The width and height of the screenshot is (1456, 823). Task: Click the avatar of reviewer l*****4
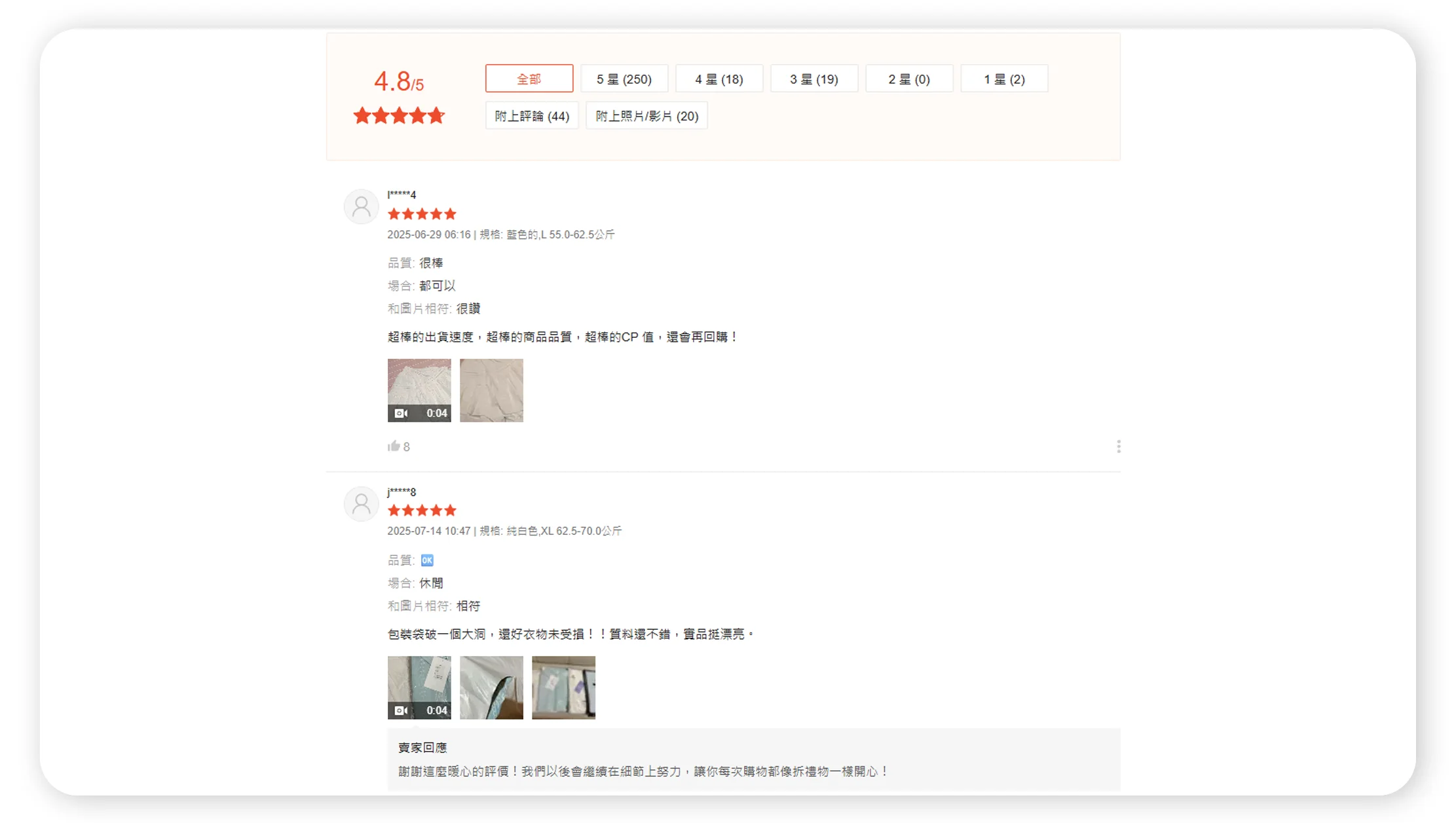[x=361, y=206]
